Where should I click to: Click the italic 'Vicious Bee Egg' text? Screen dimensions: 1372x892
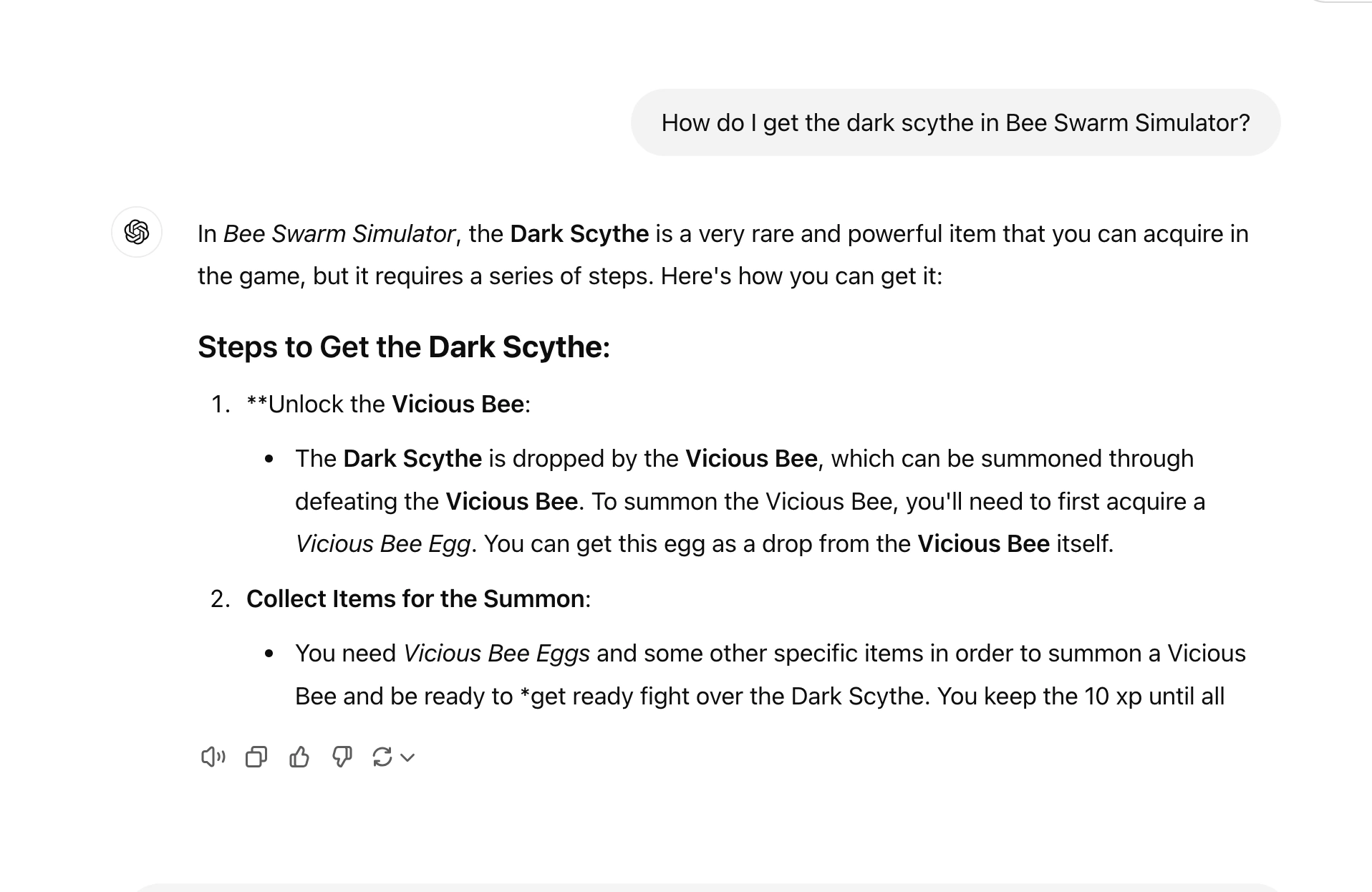click(384, 543)
